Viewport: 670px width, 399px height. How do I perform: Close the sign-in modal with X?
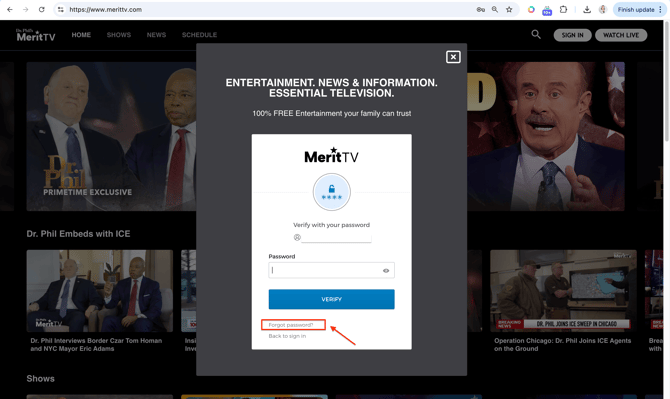point(453,57)
